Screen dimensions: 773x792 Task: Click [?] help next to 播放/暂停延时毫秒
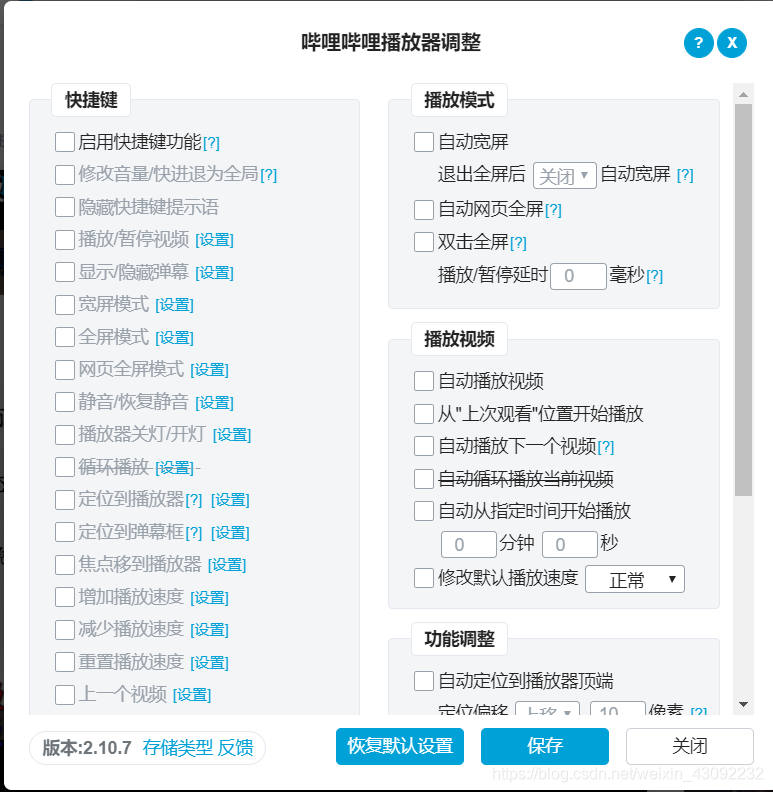tap(654, 276)
